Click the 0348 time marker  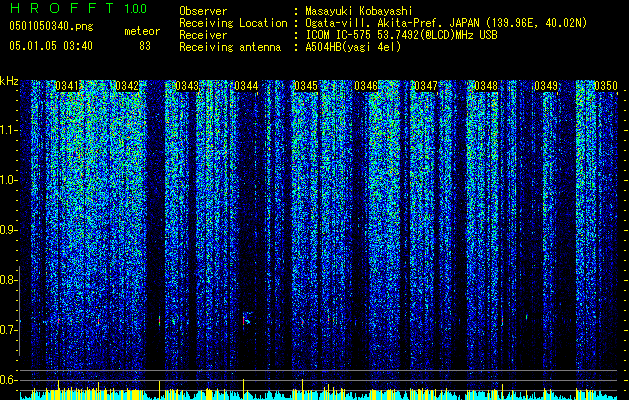(x=486, y=86)
